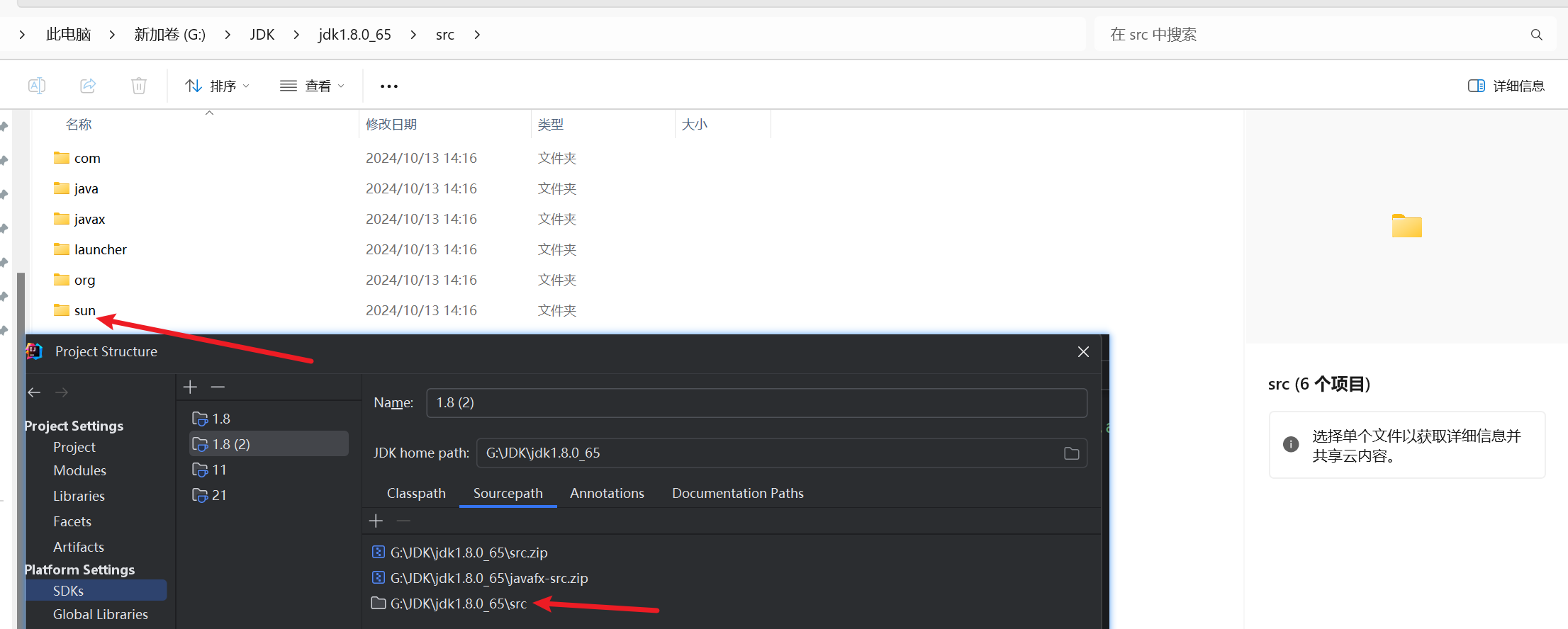Open the 排序 sort dropdown
Screen dimensions: 1568x629
tap(218, 86)
